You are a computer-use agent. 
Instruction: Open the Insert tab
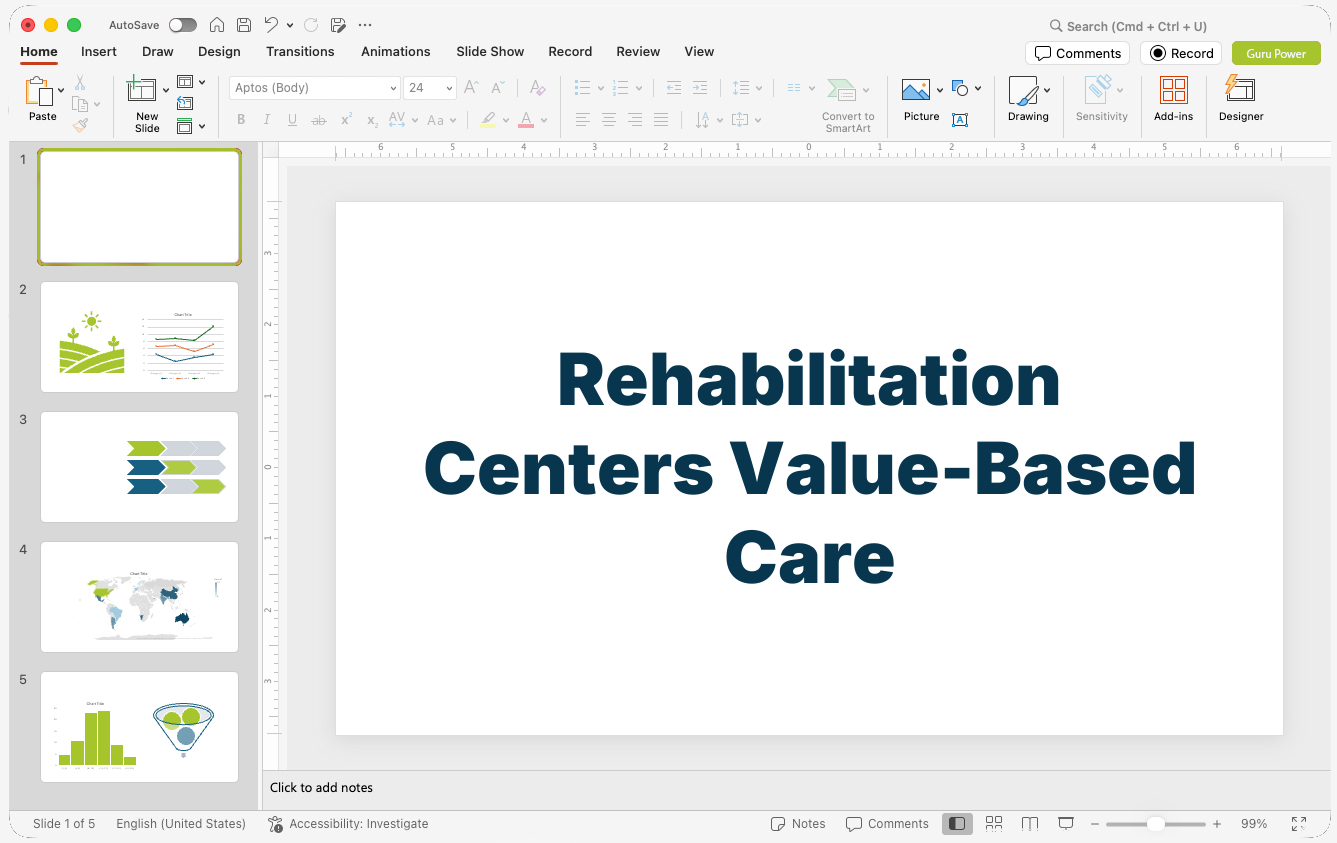pos(99,52)
